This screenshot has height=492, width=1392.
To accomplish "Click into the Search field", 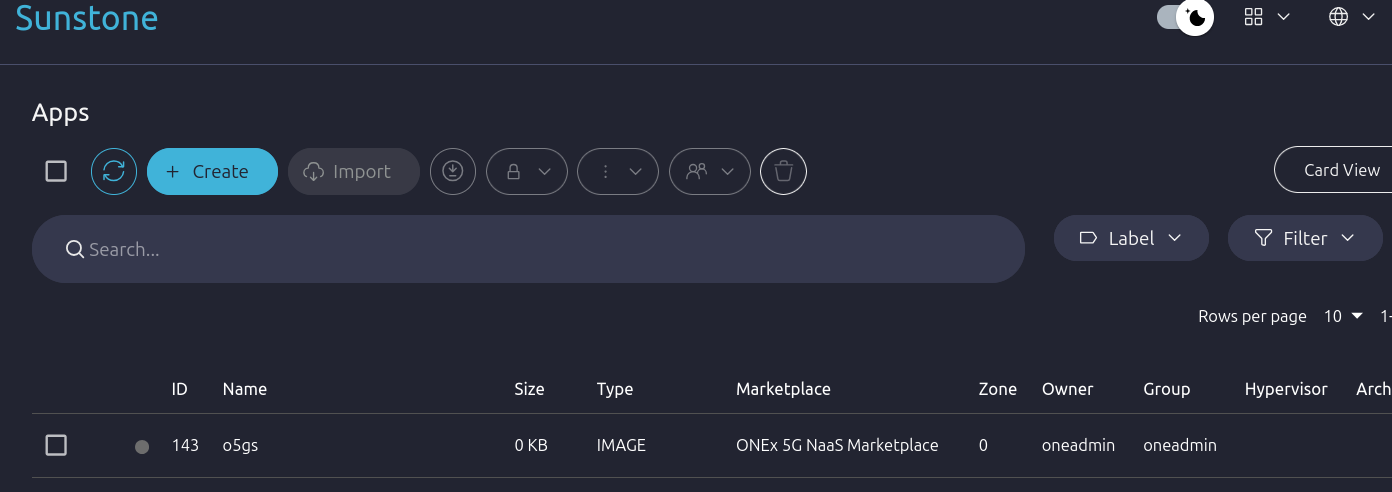I will [528, 249].
